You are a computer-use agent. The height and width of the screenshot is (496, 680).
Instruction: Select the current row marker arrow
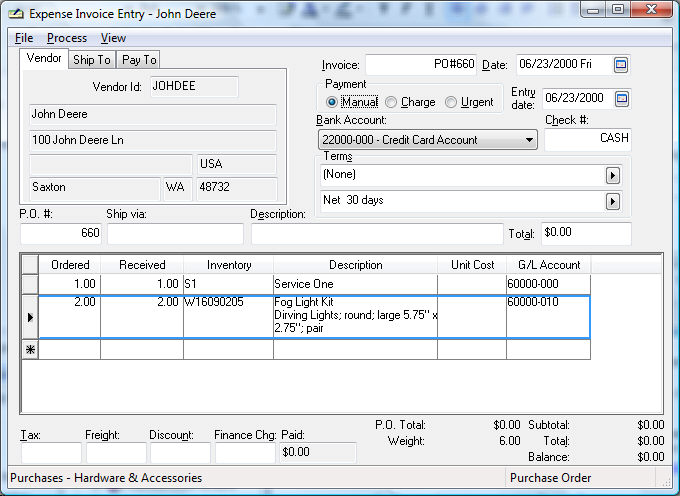point(30,317)
